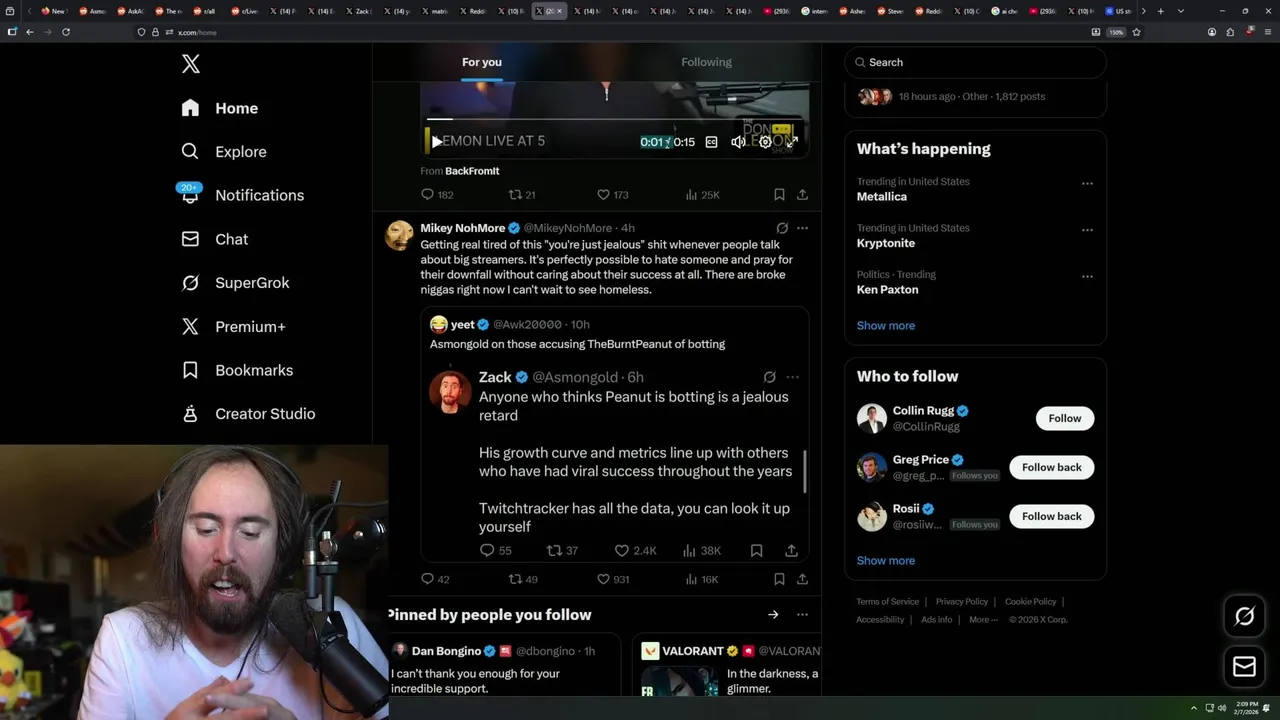This screenshot has width=1280, height=720.
Task: Open the more menu on Mikey NohMore's post
Action: (x=802, y=228)
